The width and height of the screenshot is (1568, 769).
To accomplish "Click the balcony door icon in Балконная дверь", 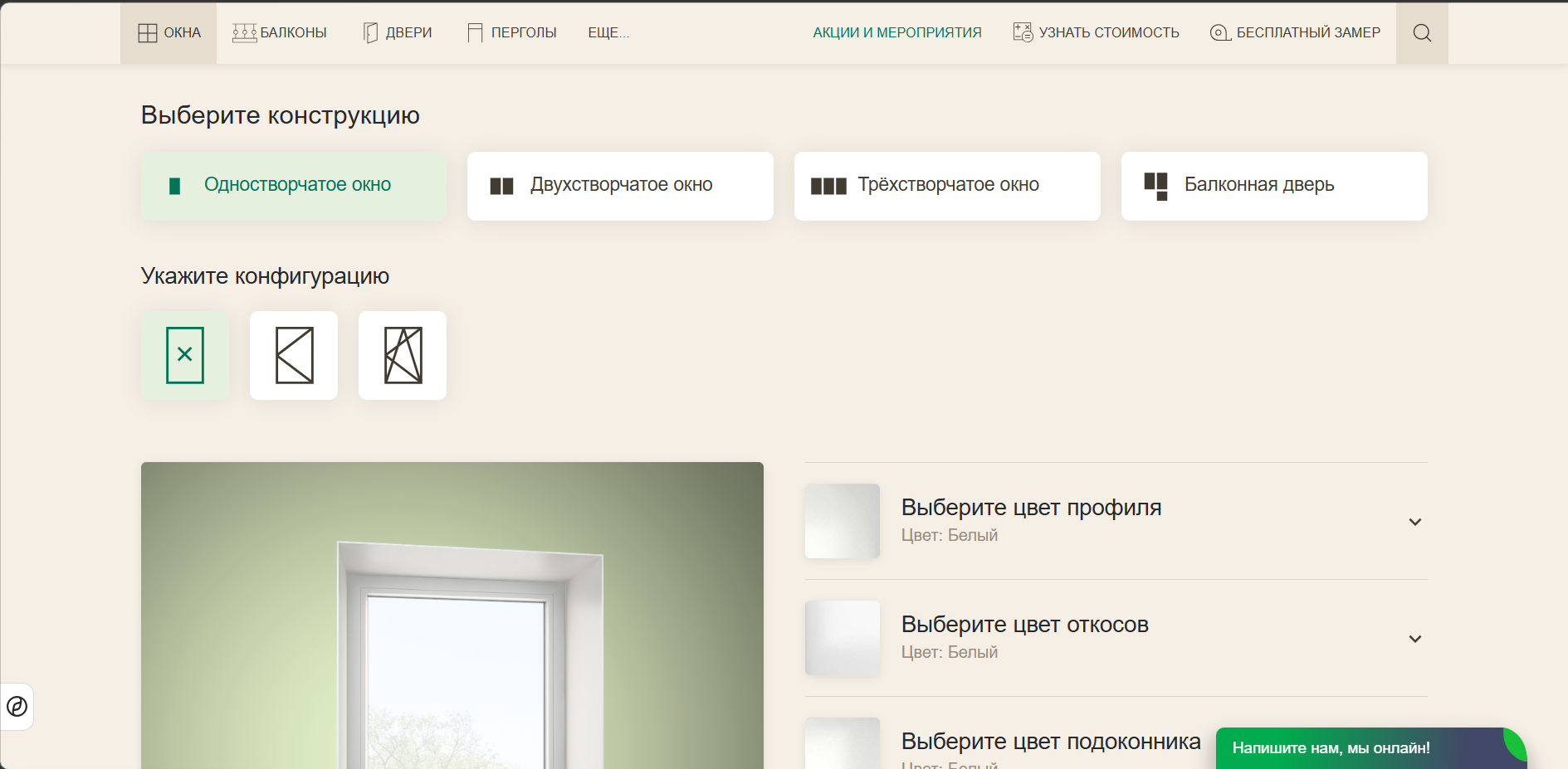I will pyautogui.click(x=1155, y=186).
